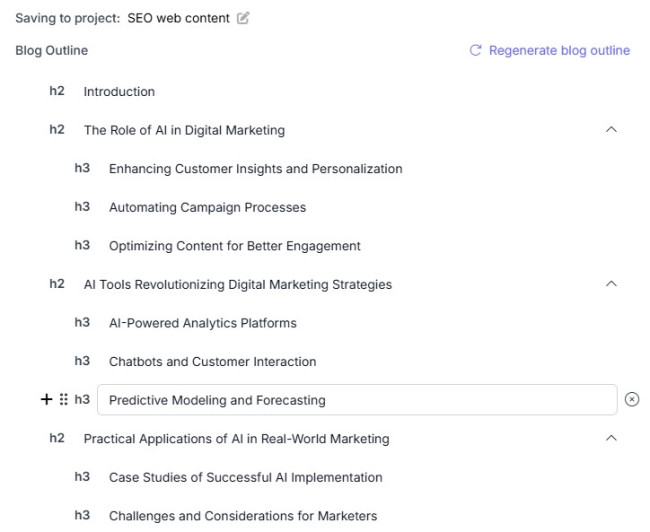Image resolution: width=650 pixels, height=532 pixels.
Task: Select The Role of AI in Digital Marketing
Action: click(x=184, y=130)
